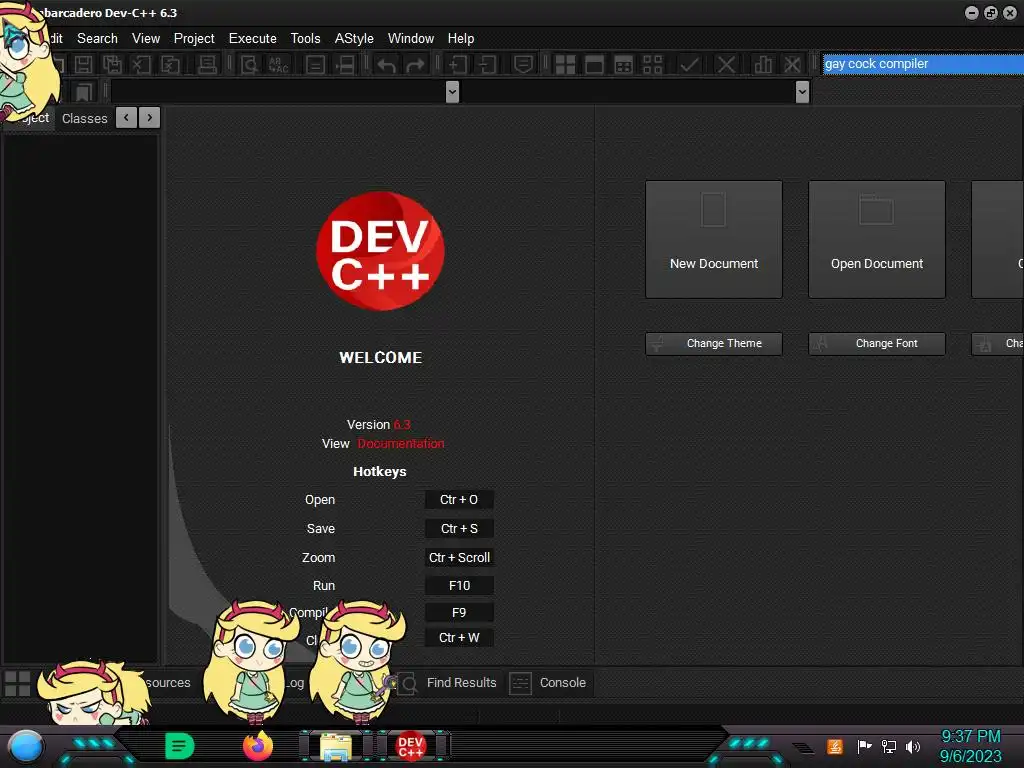1024x768 pixels.
Task: Click the F9 hotkey box
Action: click(459, 613)
